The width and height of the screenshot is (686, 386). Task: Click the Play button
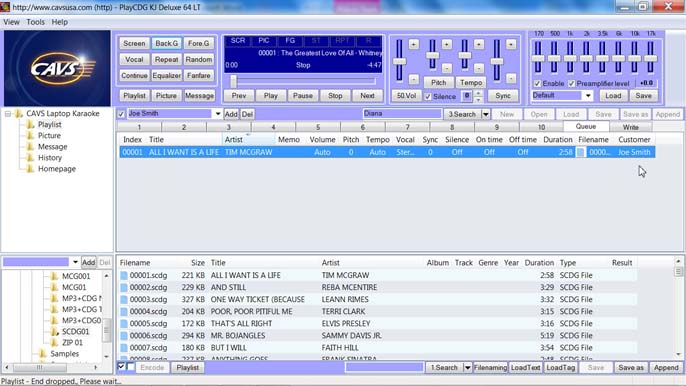point(270,95)
